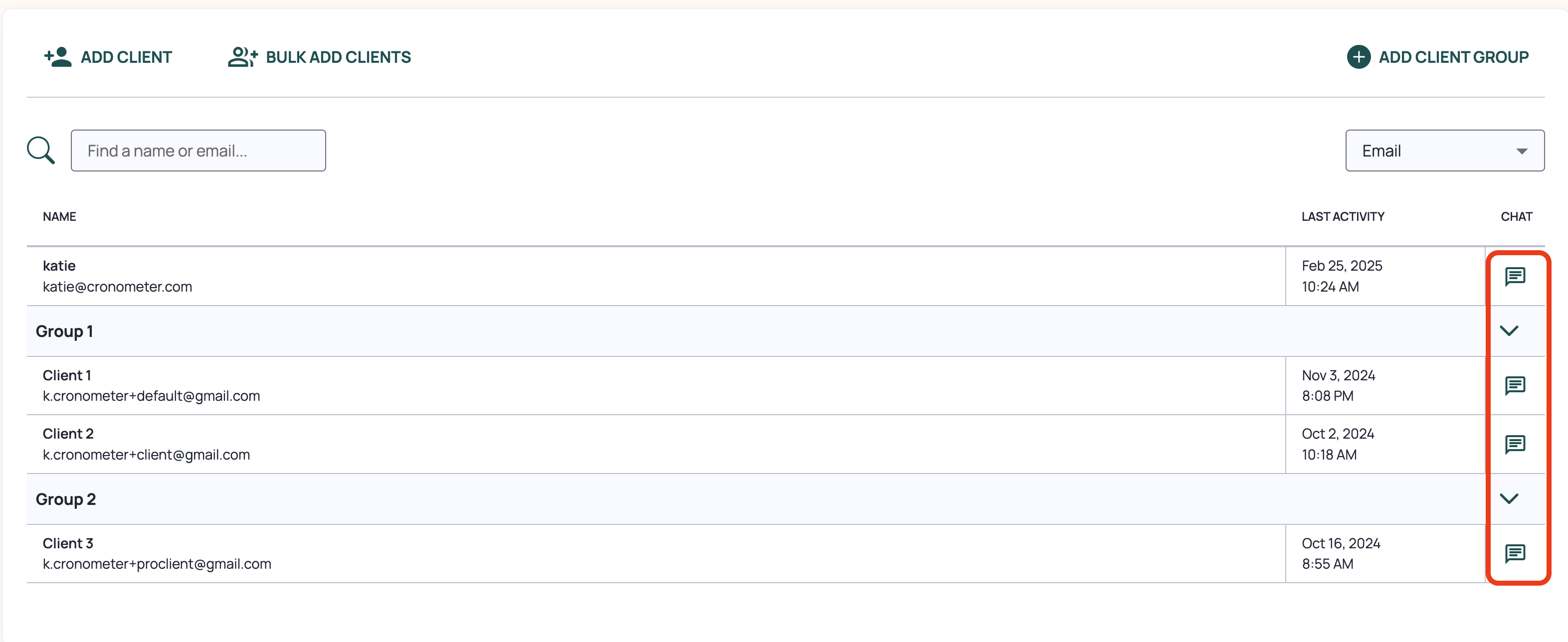
Task: Select the katie client row
Action: 655,276
